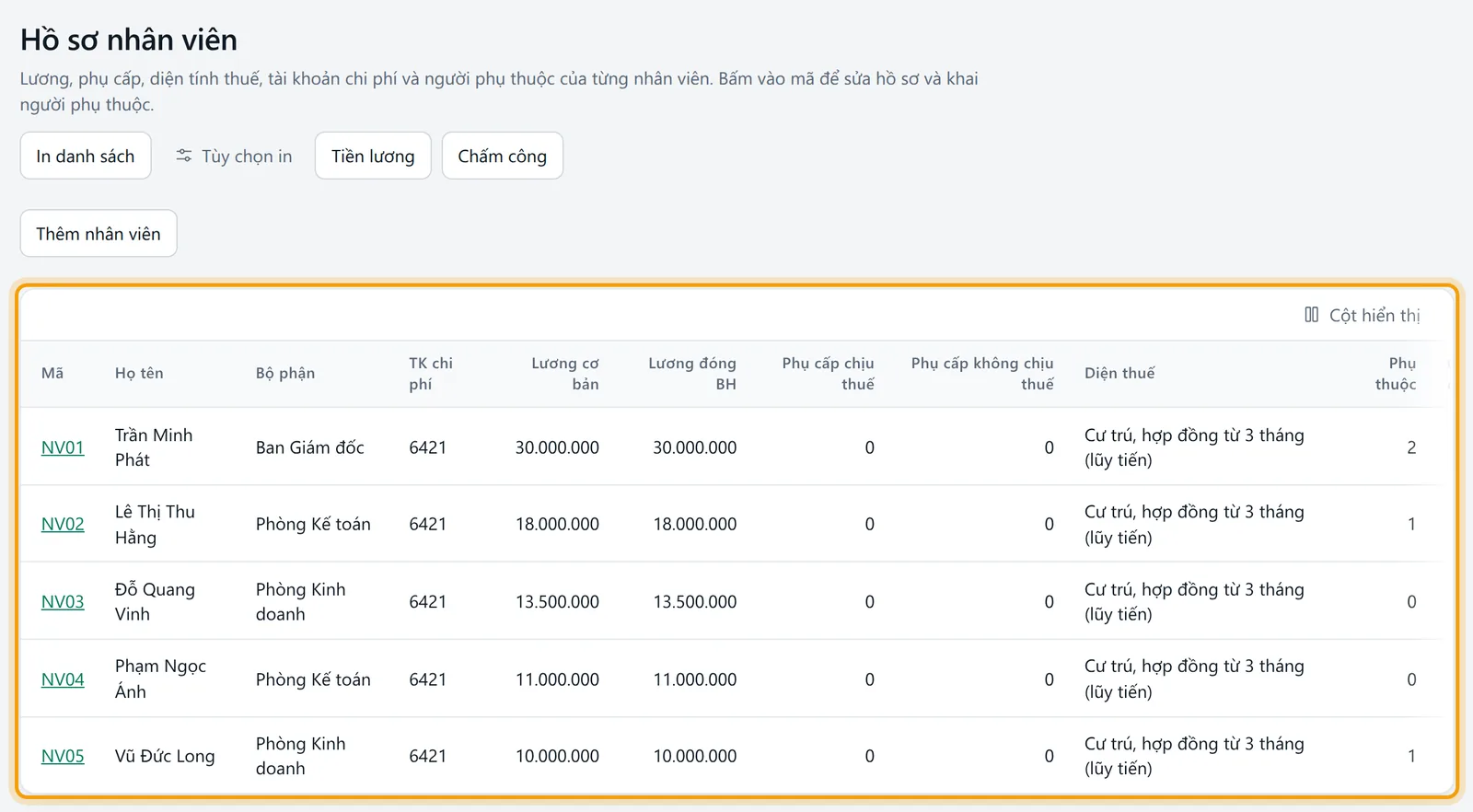Click the 30.000.000 Lương cơ bản value
The image size is (1473, 812).
(557, 447)
